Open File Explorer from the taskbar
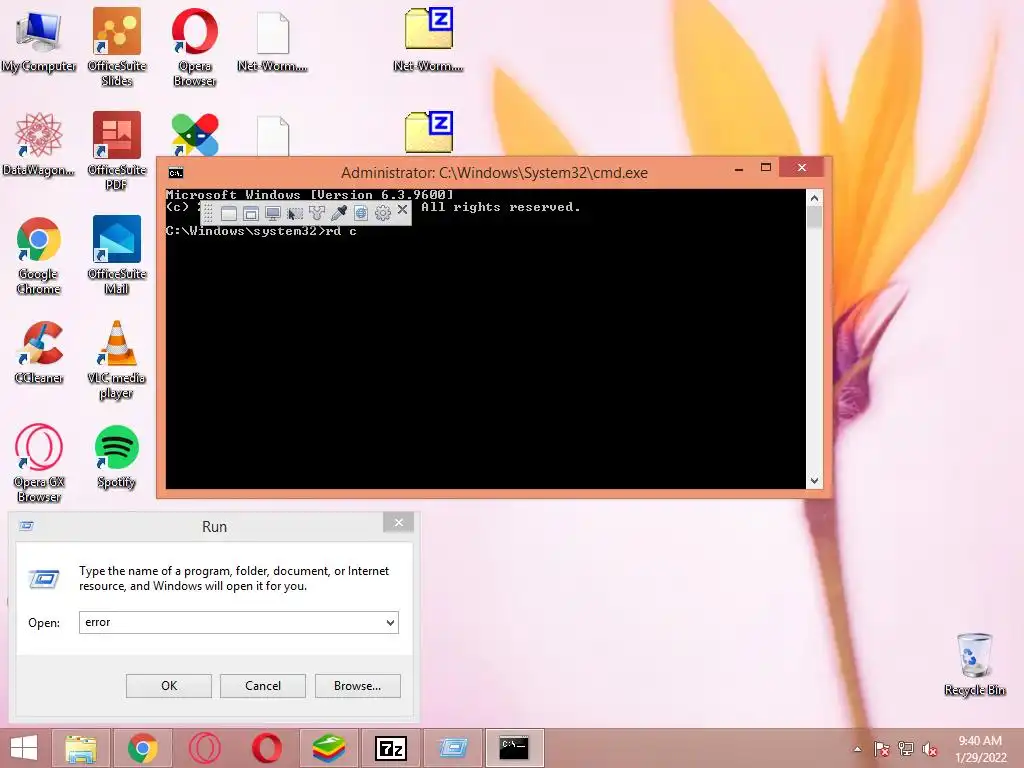Screen dimensions: 1024x768 click(81, 748)
